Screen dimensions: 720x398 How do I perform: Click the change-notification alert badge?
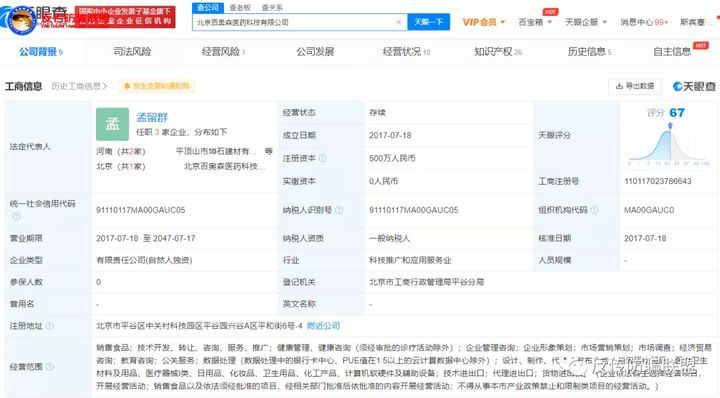(157, 86)
